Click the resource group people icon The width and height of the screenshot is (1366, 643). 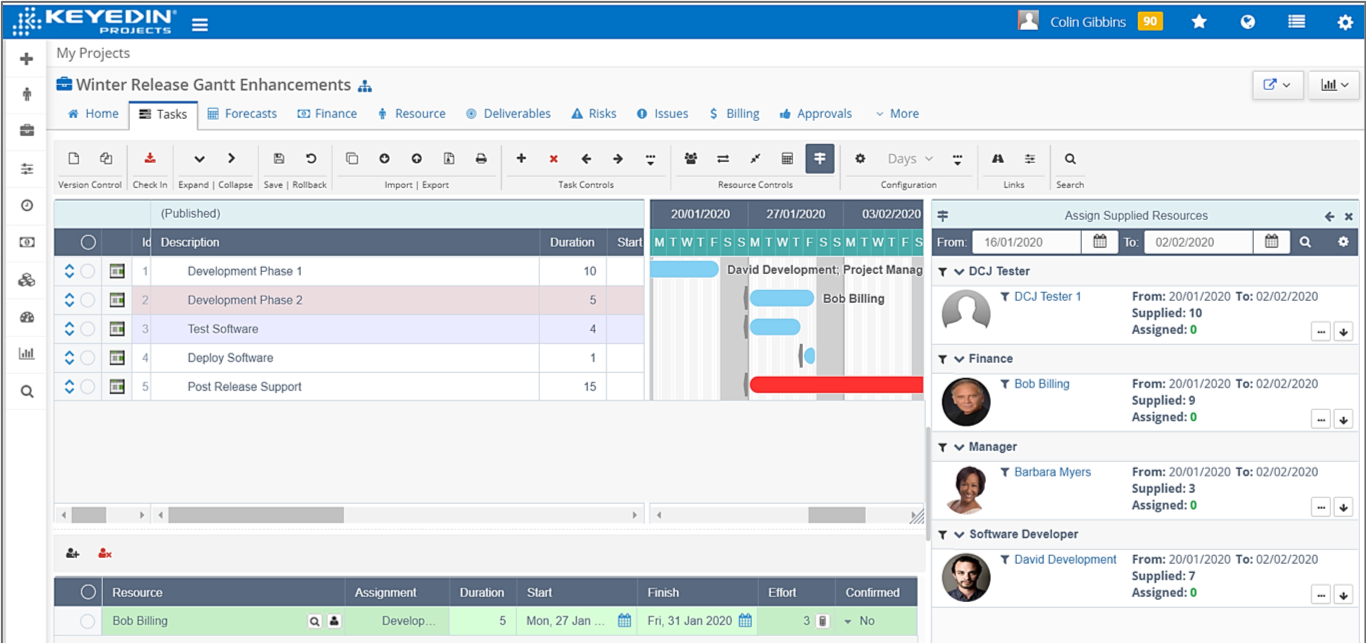pos(690,158)
